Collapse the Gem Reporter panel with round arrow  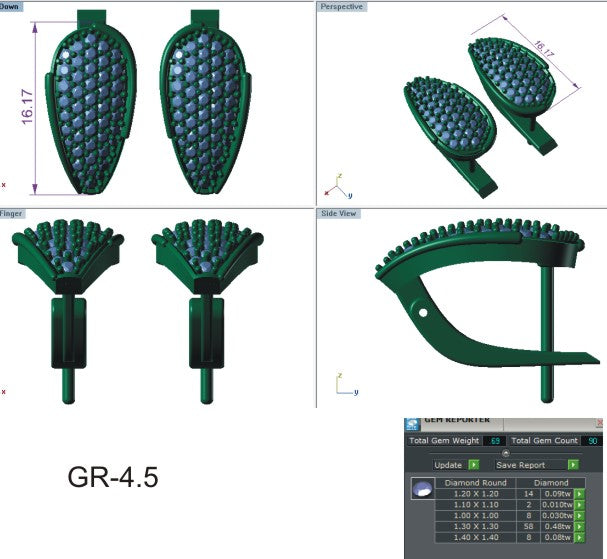505,453
